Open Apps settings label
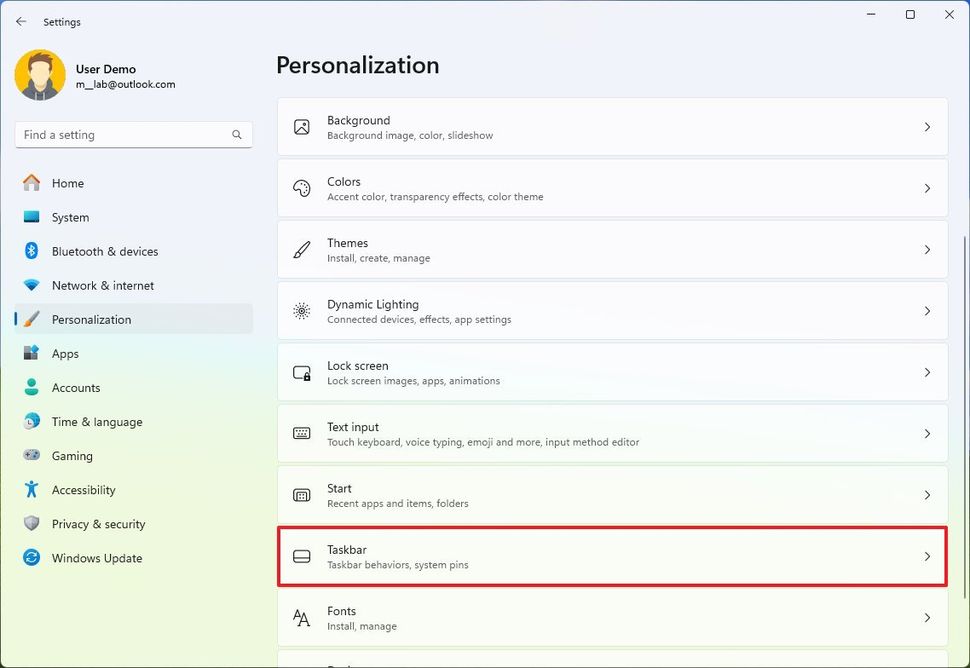Viewport: 970px width, 668px height. tap(65, 354)
